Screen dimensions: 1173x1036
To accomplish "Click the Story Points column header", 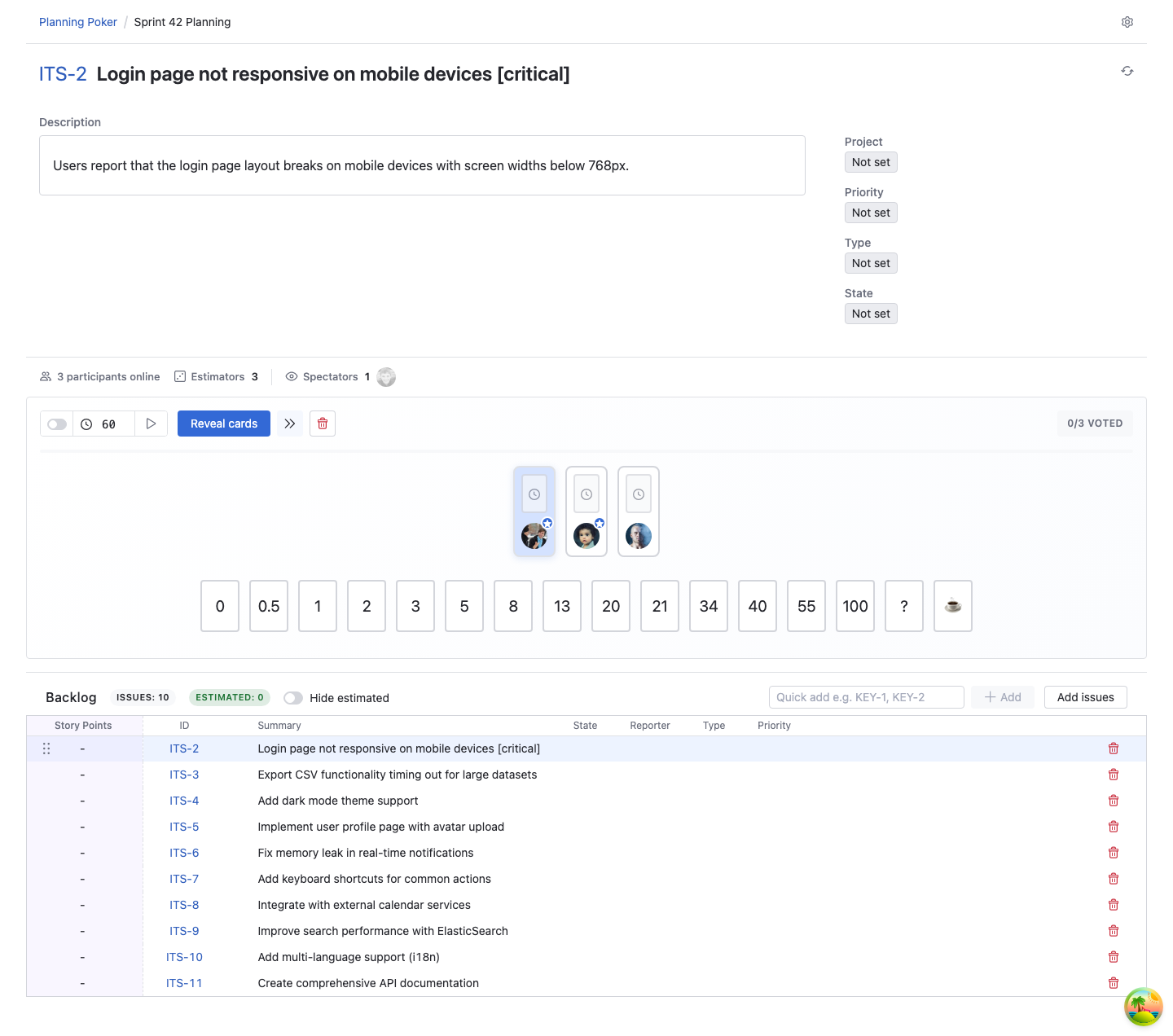I will click(83, 726).
